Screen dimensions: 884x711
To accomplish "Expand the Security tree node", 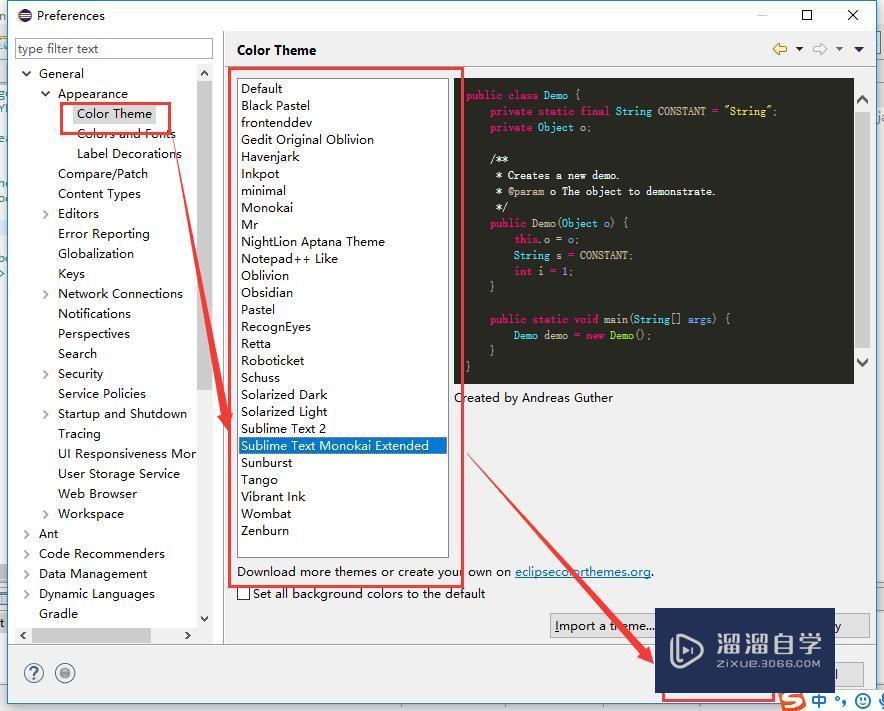I will point(46,374).
